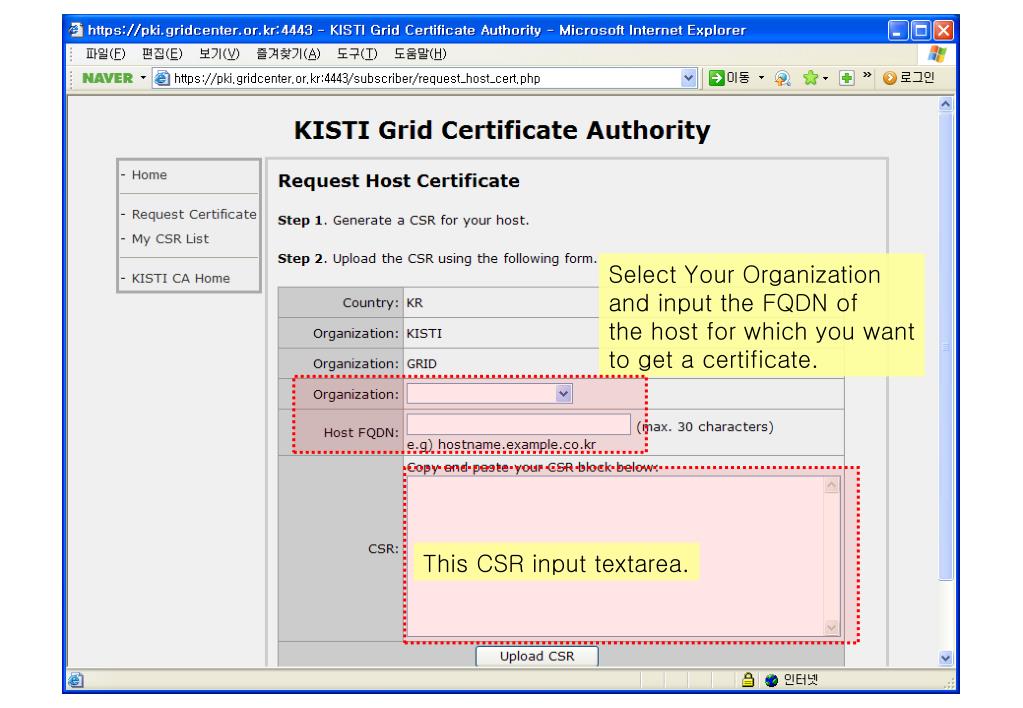
Task: Click the page vertical scrollbar thumb
Action: pyautogui.click(x=945, y=346)
